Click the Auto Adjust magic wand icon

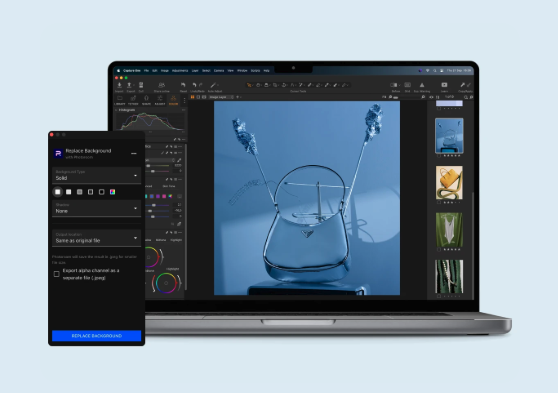(213, 85)
